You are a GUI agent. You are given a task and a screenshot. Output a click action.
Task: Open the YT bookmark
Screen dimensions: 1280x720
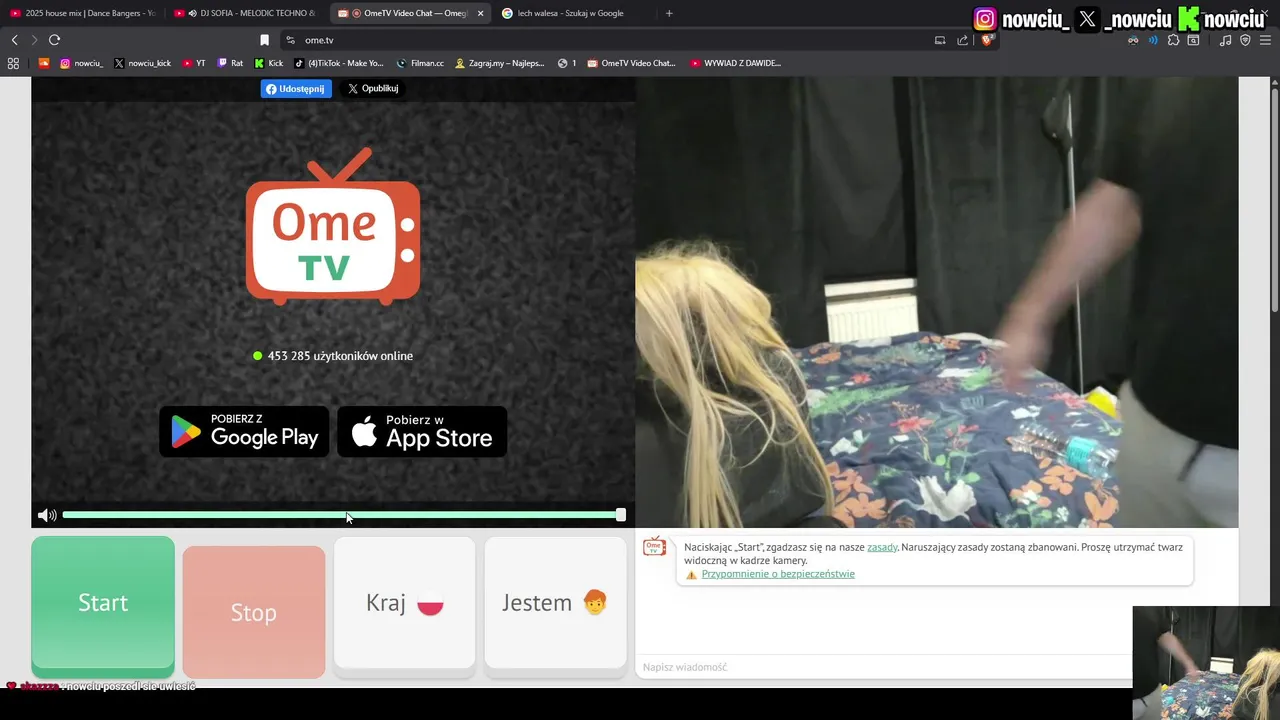click(194, 63)
